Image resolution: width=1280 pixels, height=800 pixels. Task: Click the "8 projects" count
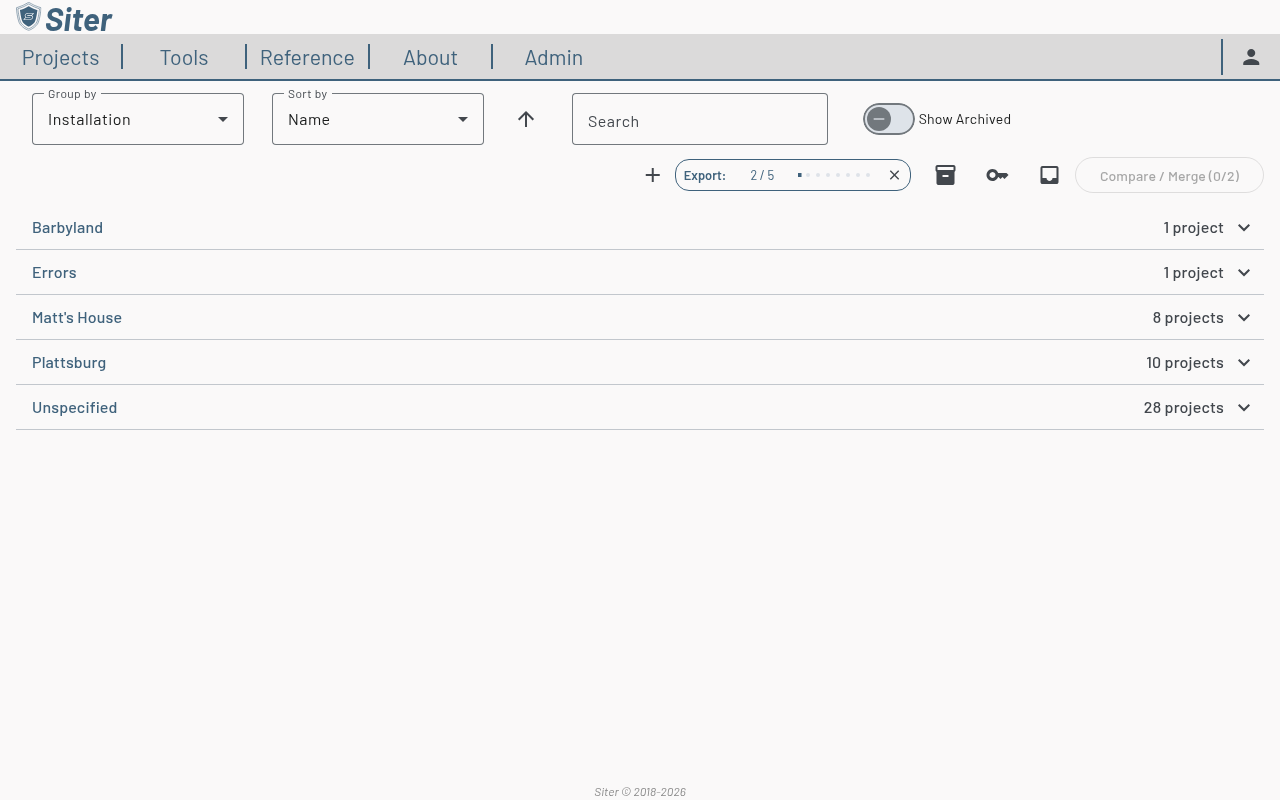click(x=1188, y=317)
